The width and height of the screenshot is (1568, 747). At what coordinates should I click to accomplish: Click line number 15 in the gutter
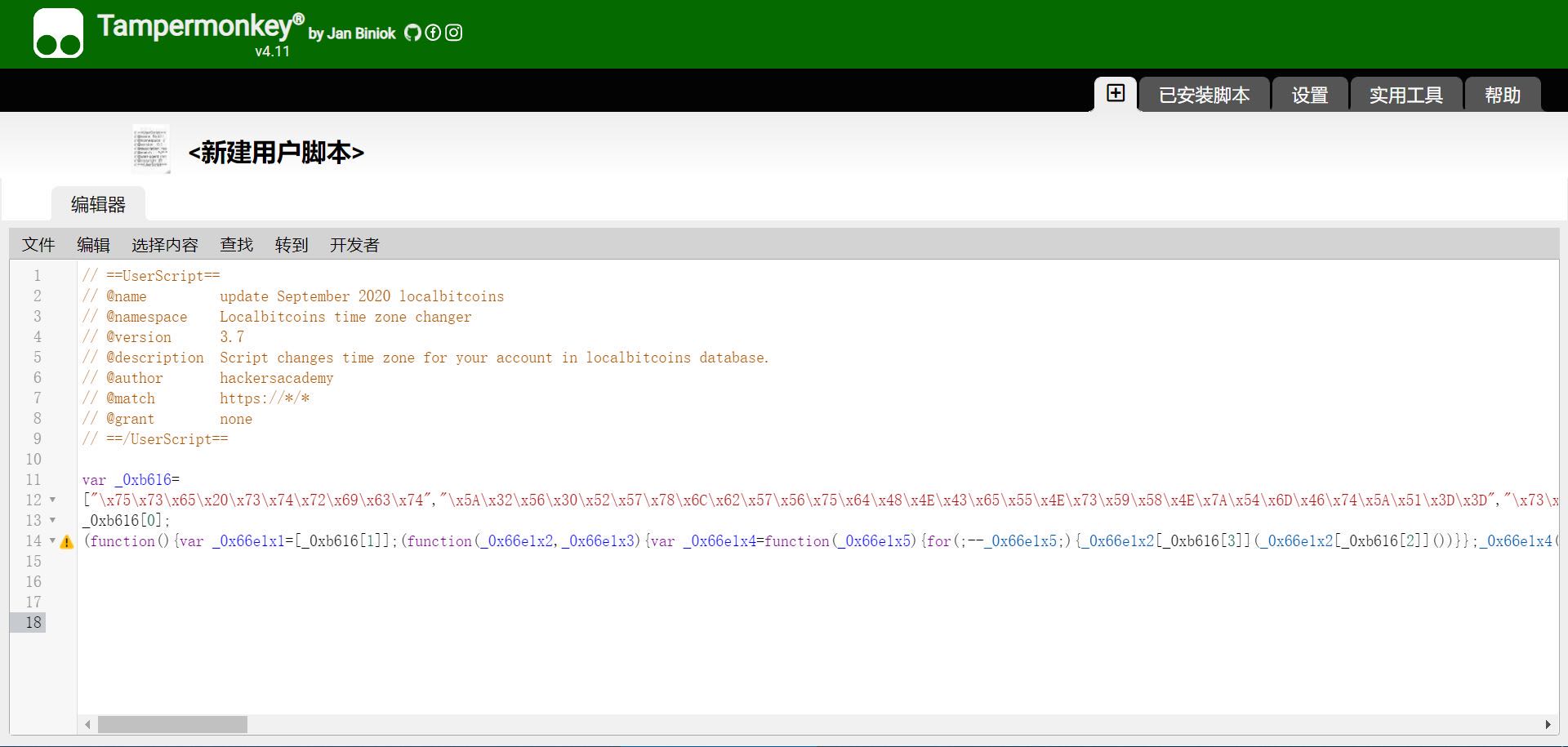(x=33, y=562)
